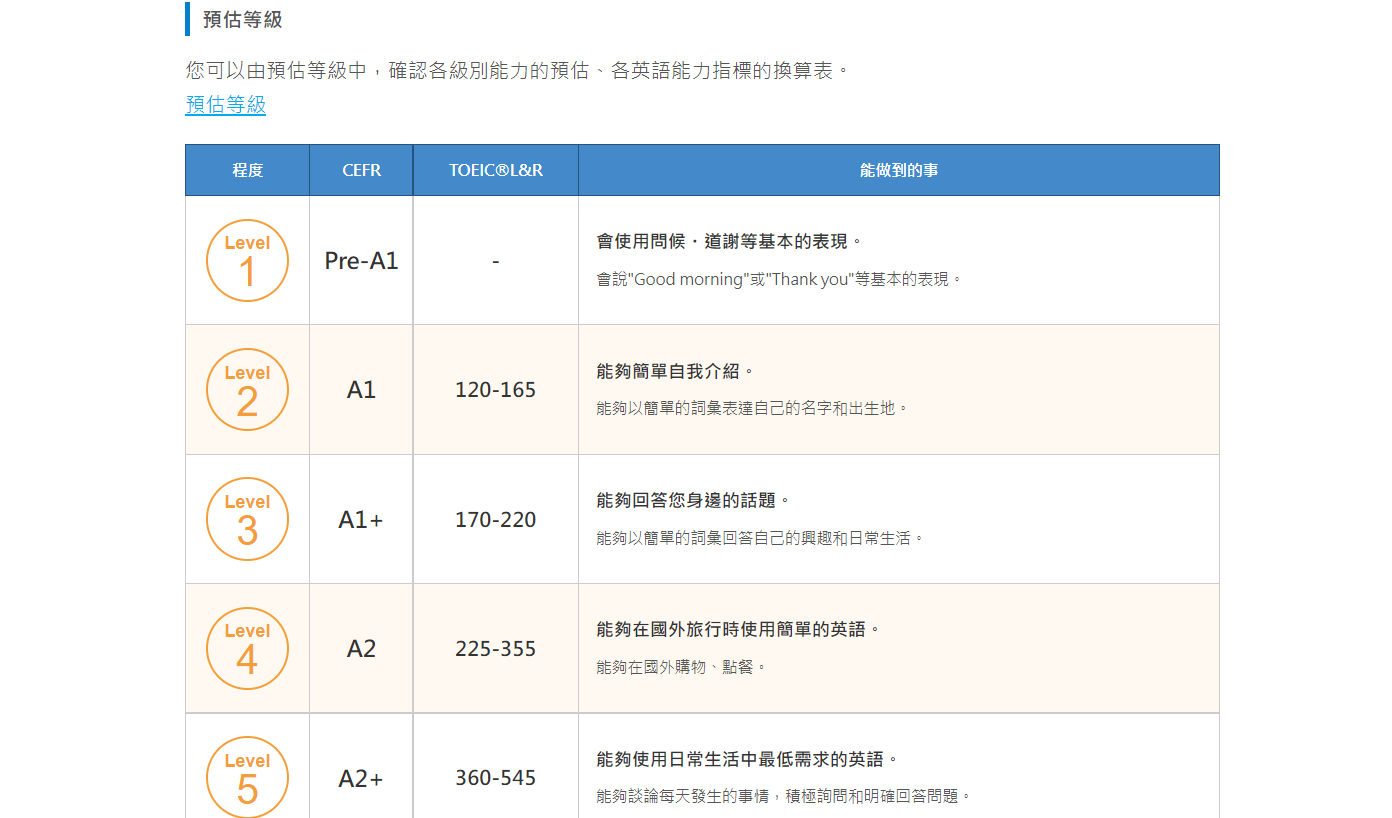
Task: Click the 170-220 TOEIC score cell
Action: 496,519
